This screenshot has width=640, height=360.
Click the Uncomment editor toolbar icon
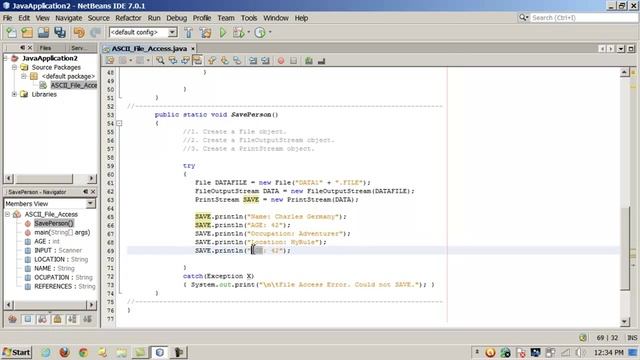[321, 60]
